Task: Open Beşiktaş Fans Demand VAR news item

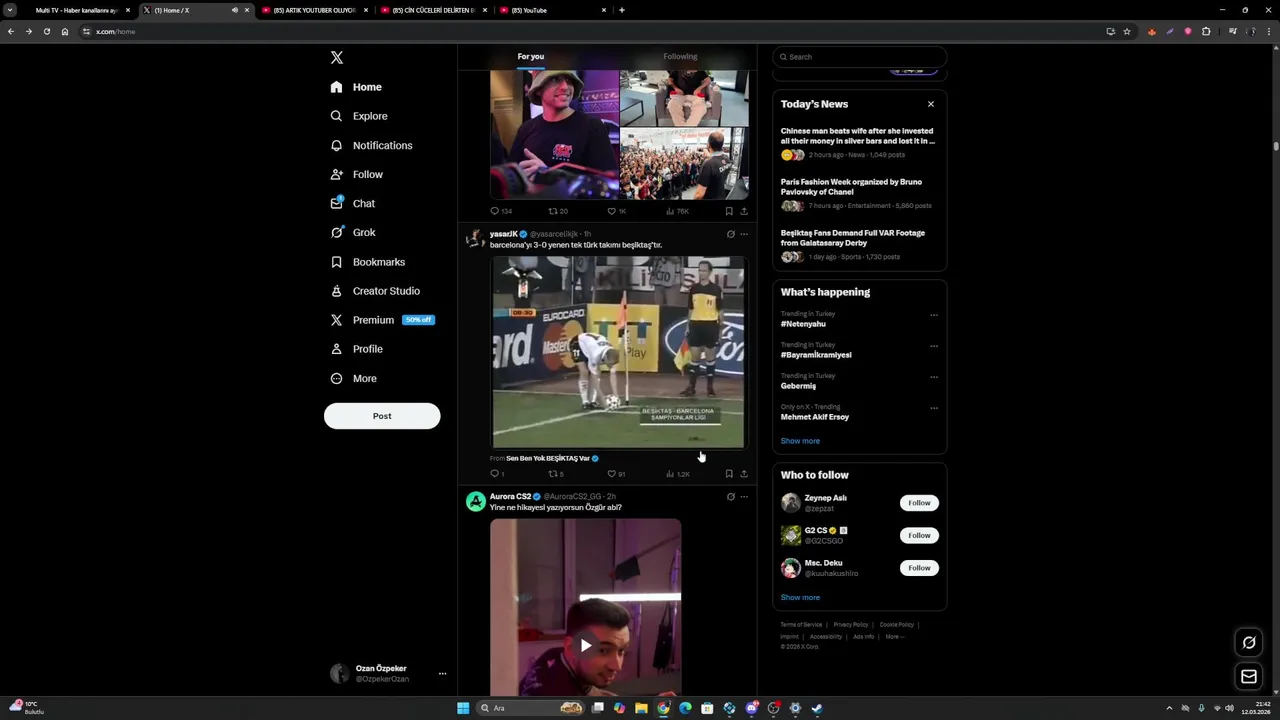Action: pos(858,244)
